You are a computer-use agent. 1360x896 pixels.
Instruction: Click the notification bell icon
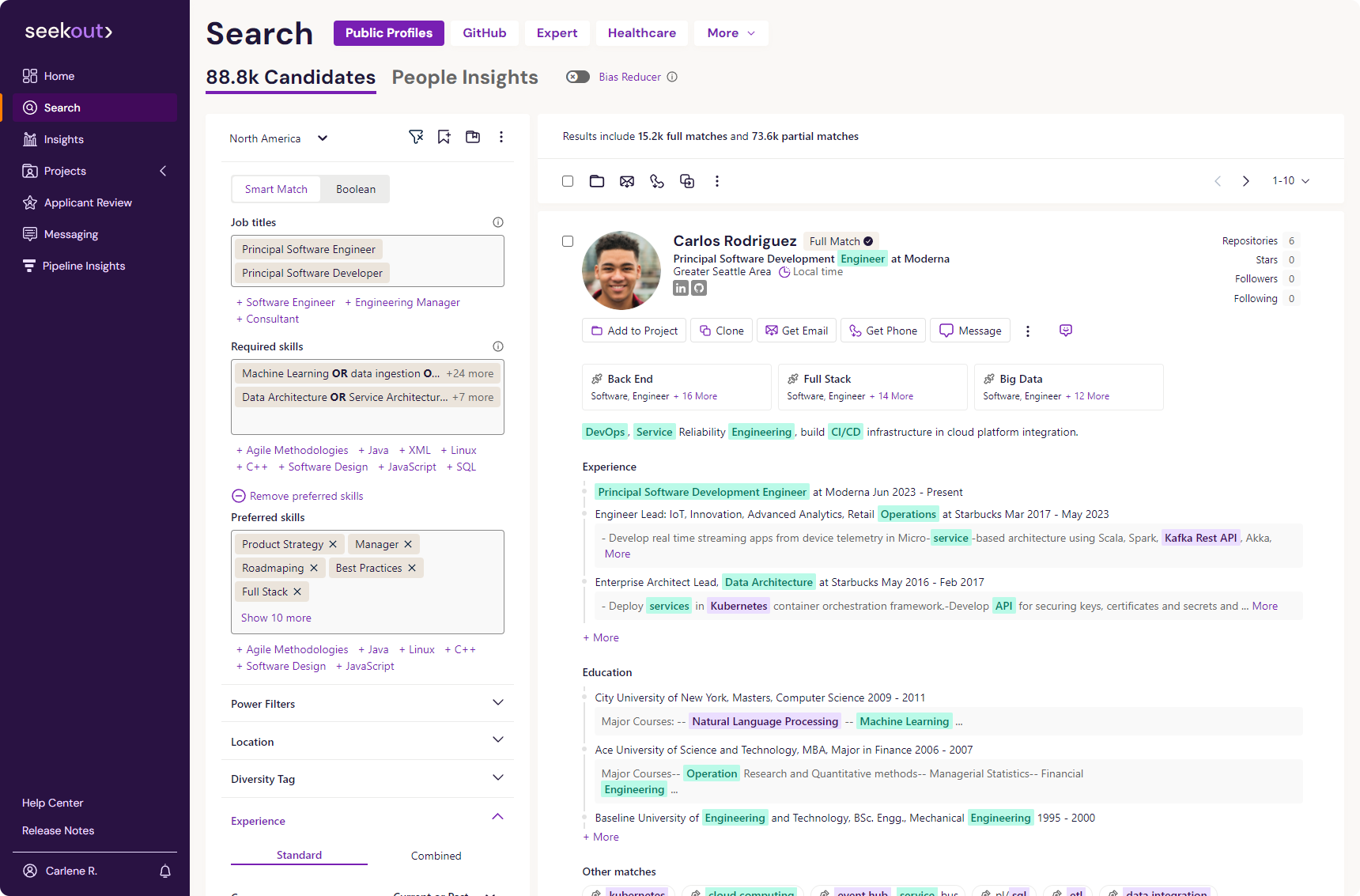click(x=165, y=871)
